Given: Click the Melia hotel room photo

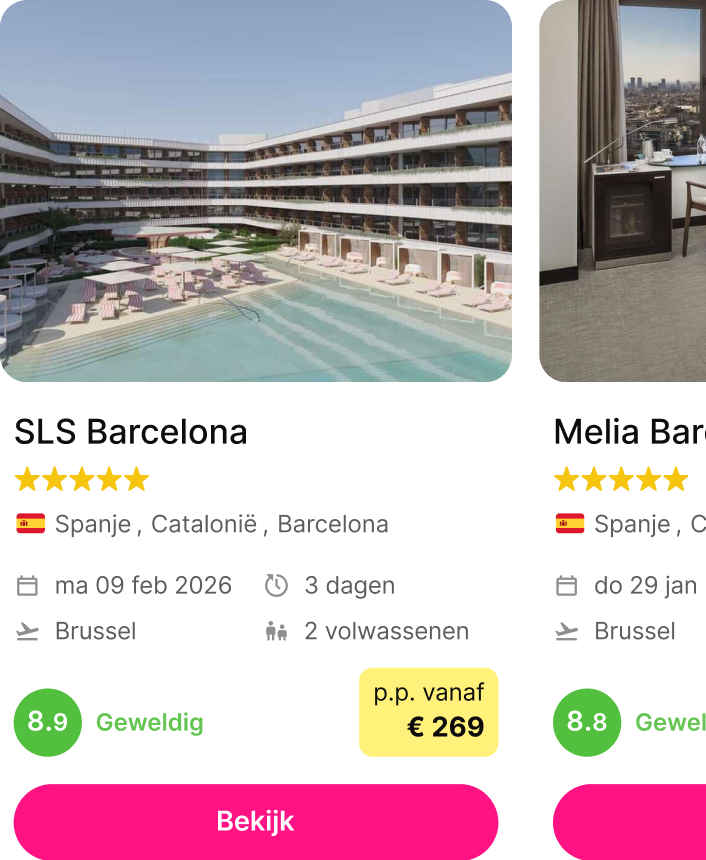Looking at the screenshot, I should 622,191.
